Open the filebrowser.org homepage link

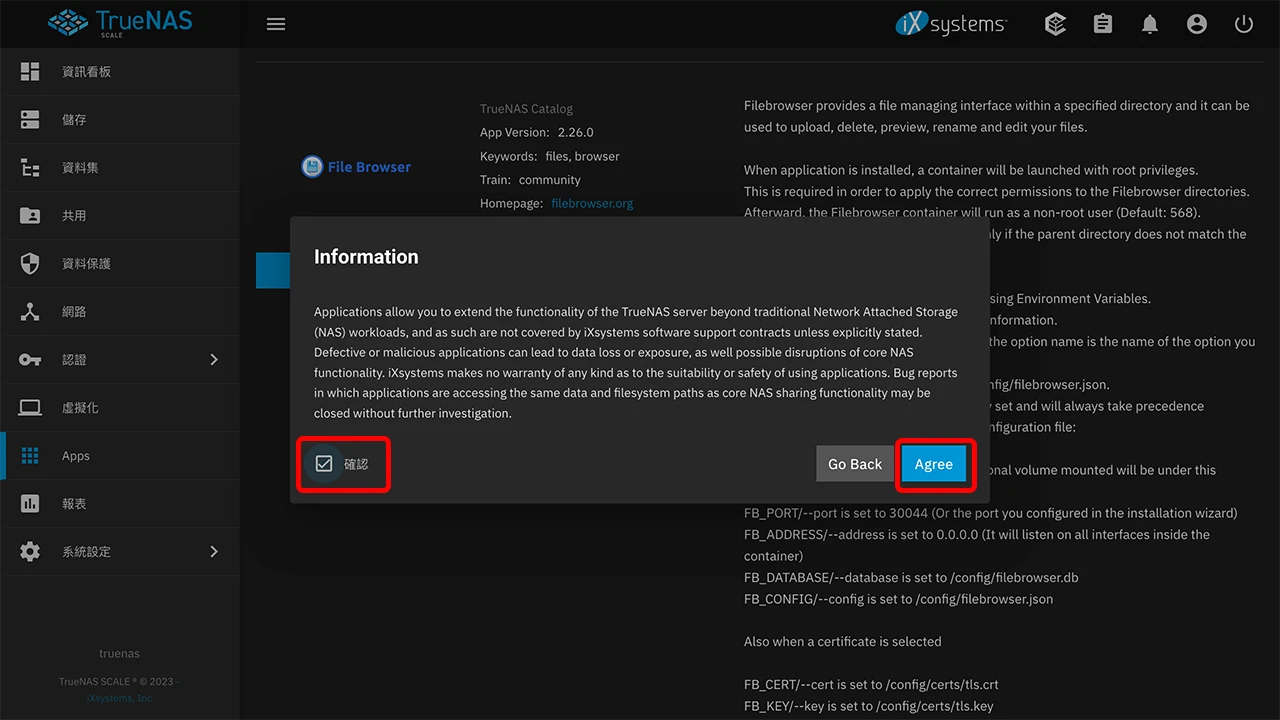click(592, 203)
